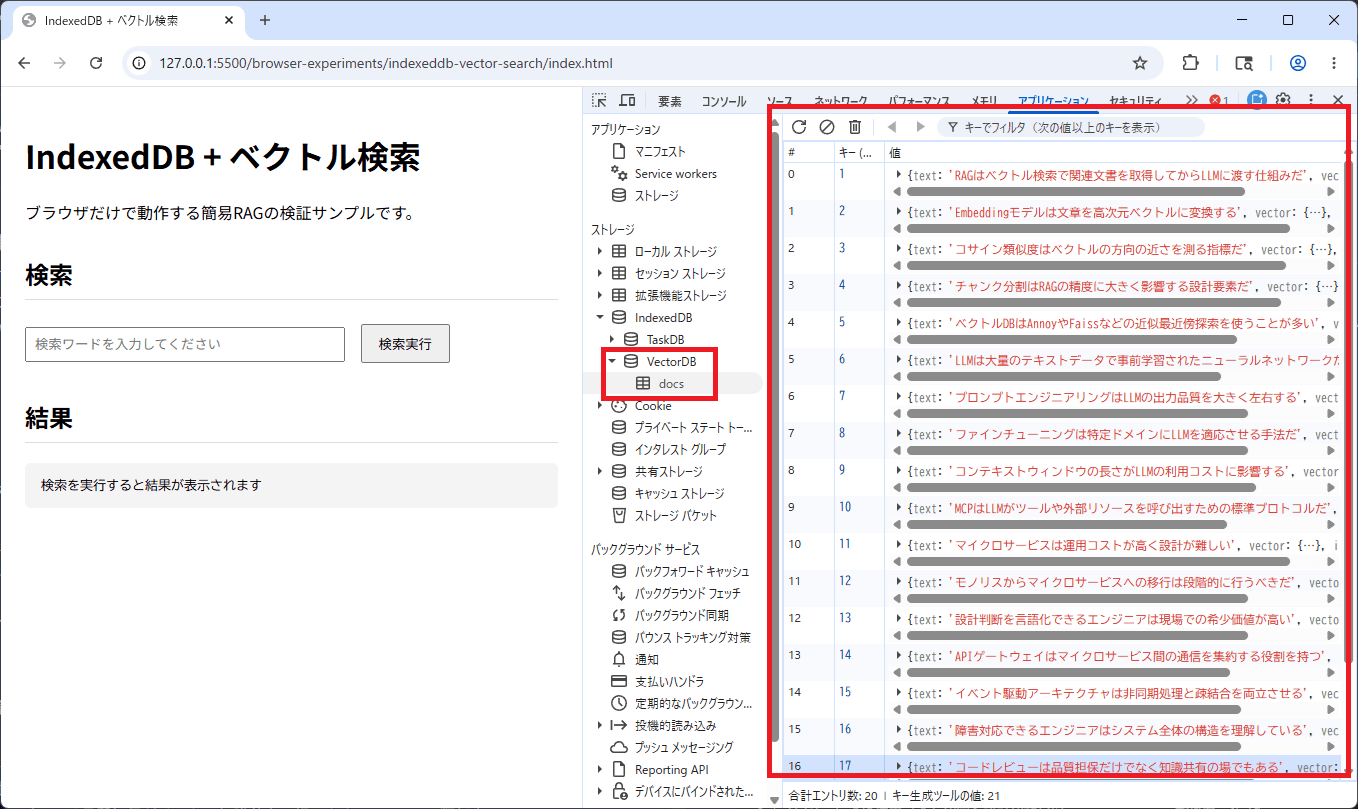This screenshot has height=809, width=1358.
Task: Switch to the 要素 tab
Action: point(670,101)
